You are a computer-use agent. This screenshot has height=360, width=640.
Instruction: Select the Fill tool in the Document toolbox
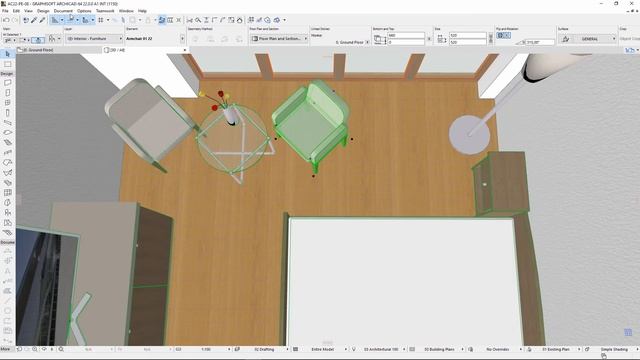(x=7, y=291)
